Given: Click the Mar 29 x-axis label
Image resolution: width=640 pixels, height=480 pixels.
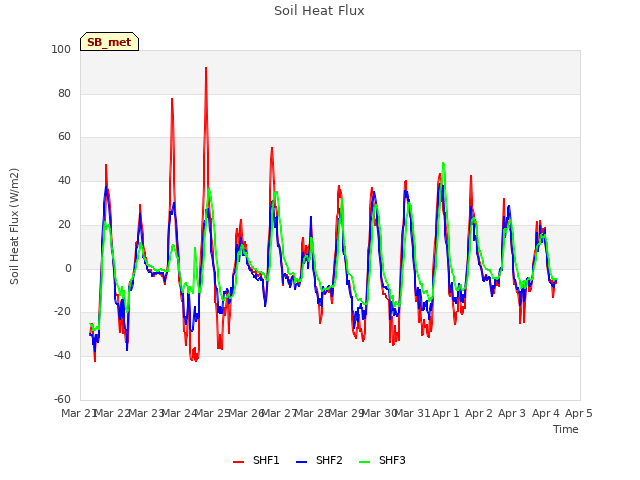Looking at the screenshot, I should pos(346,413).
